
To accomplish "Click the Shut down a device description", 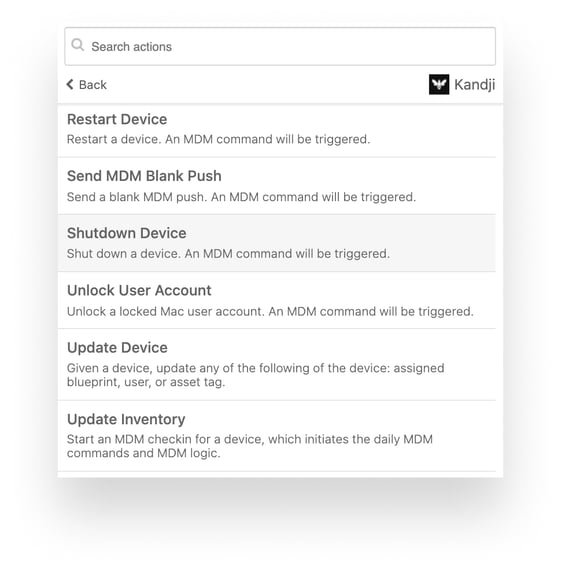I will [x=228, y=254].
